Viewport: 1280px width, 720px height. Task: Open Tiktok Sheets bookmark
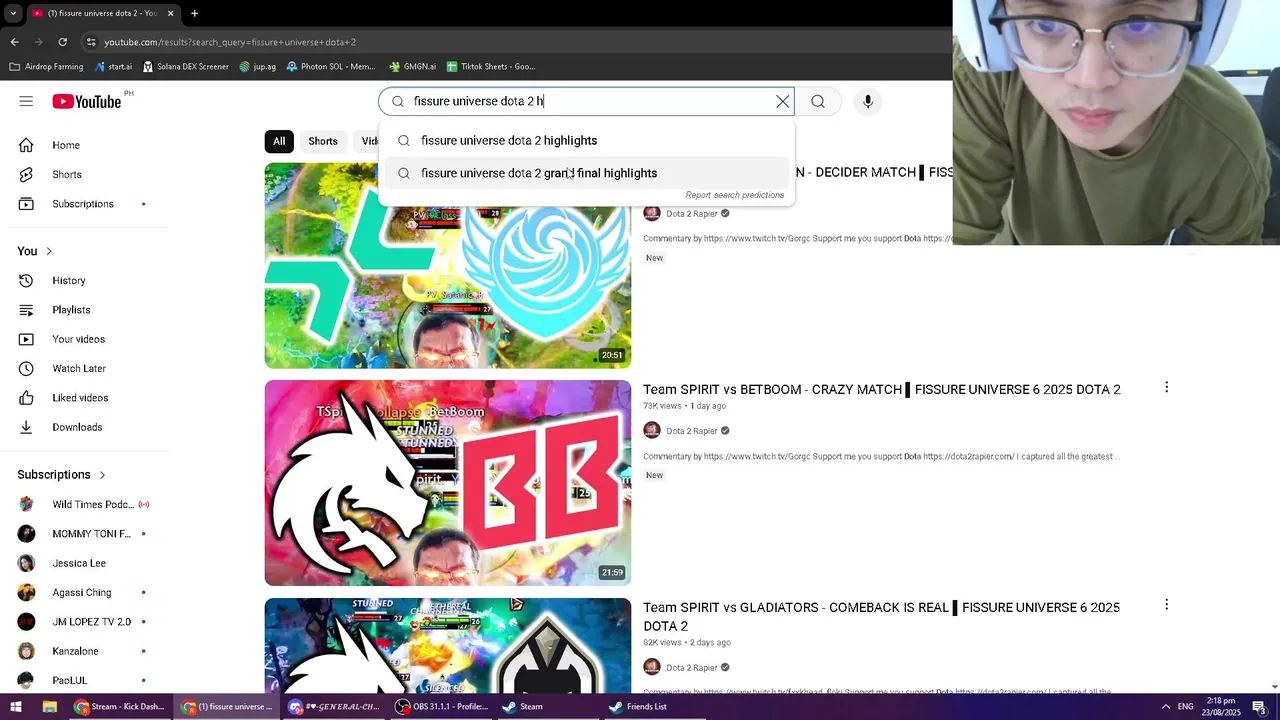pyautogui.click(x=491, y=66)
